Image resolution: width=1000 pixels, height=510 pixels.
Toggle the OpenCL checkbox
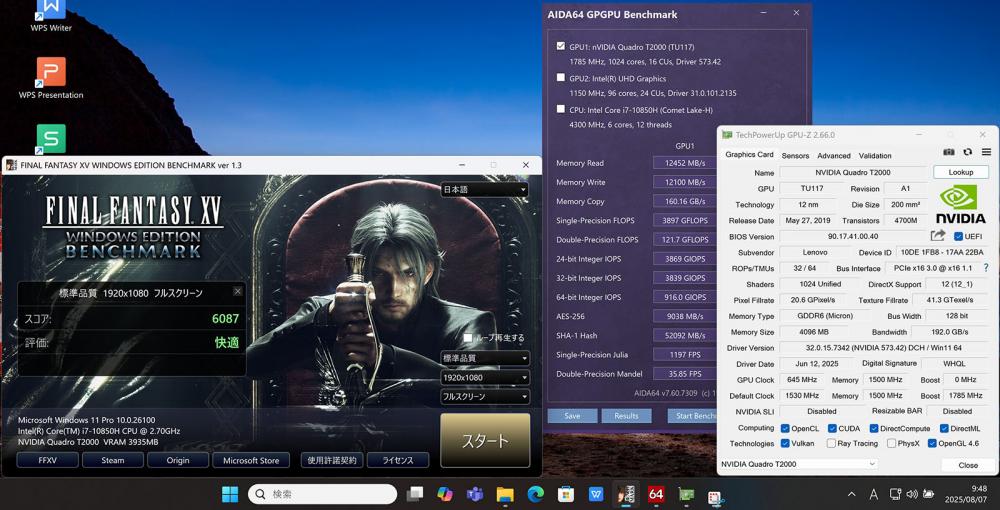[x=785, y=428]
